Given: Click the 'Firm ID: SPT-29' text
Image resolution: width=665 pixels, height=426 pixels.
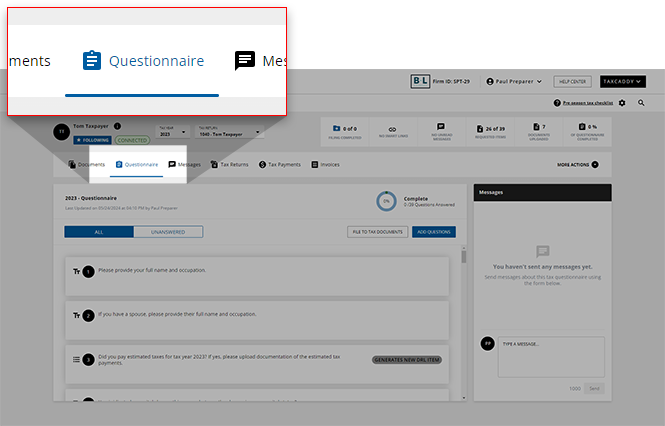Looking at the screenshot, I should click(451, 81).
